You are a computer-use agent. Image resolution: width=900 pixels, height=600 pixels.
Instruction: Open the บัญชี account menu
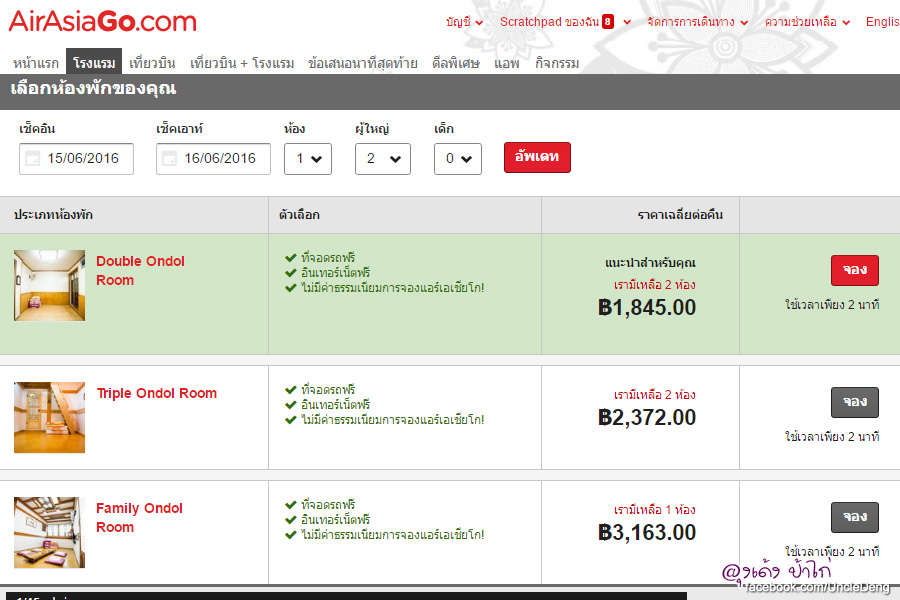pyautogui.click(x=464, y=22)
